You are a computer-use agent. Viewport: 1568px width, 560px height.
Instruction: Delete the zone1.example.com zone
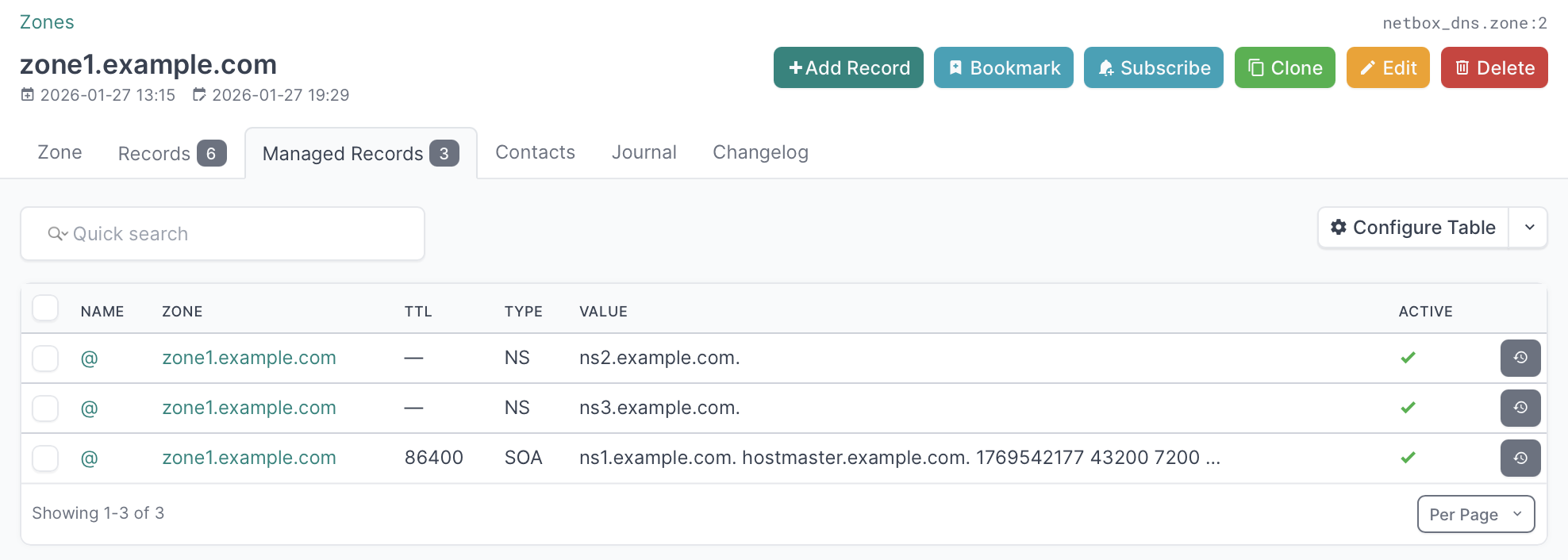tap(1493, 67)
